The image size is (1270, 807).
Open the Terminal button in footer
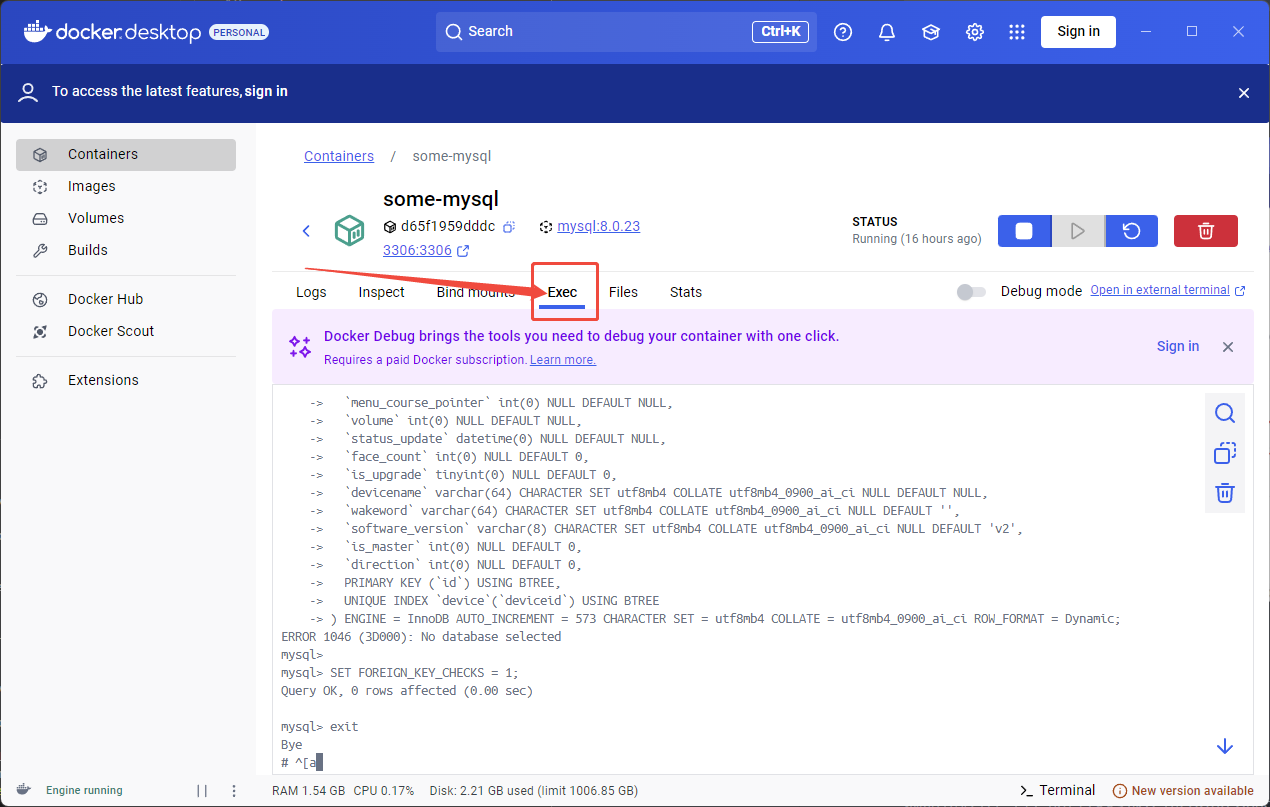tap(1057, 790)
